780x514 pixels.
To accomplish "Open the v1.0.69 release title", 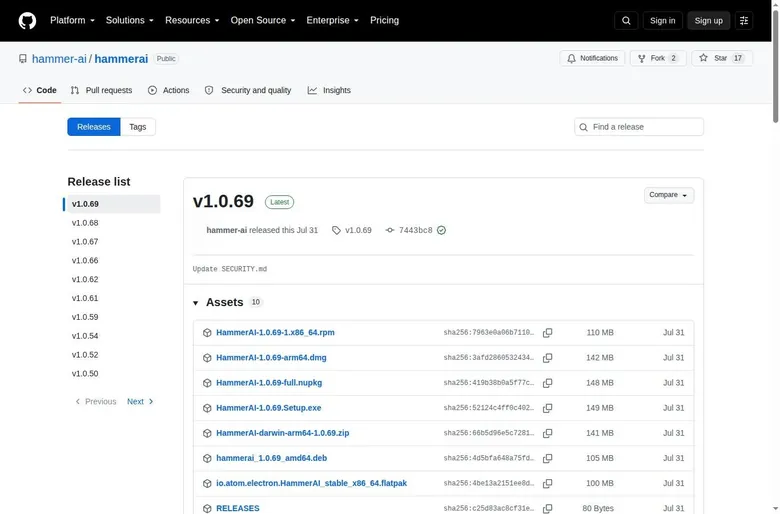I will point(223,201).
